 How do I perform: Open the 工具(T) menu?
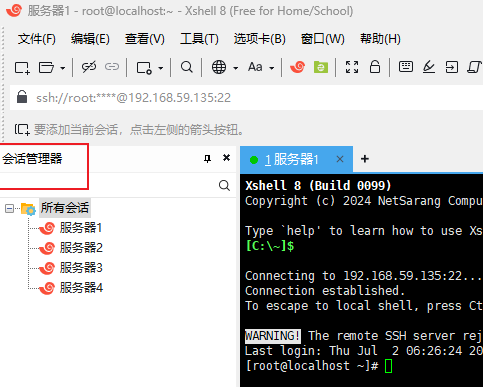click(199, 39)
